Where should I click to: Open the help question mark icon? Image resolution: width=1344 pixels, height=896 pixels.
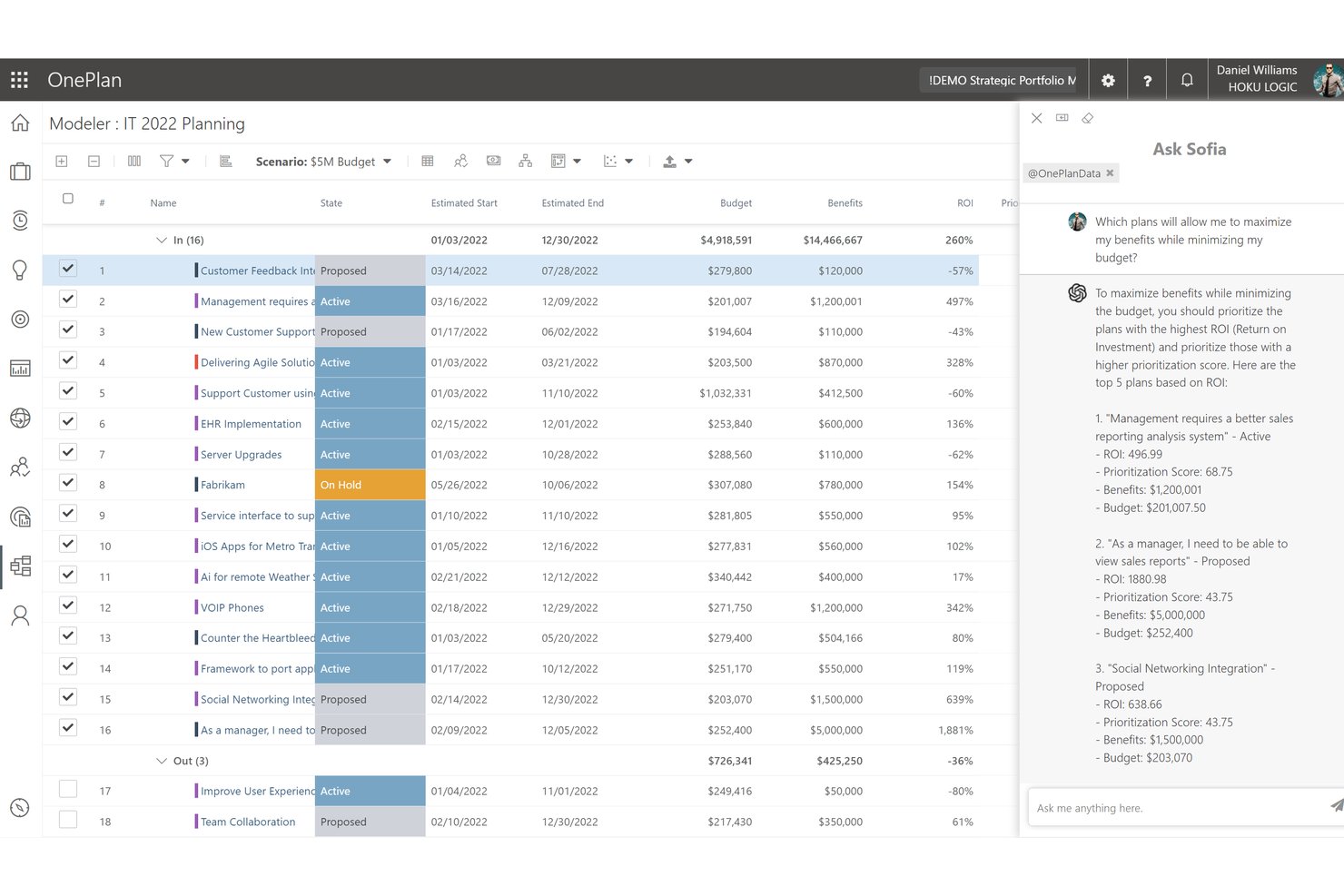[1148, 81]
